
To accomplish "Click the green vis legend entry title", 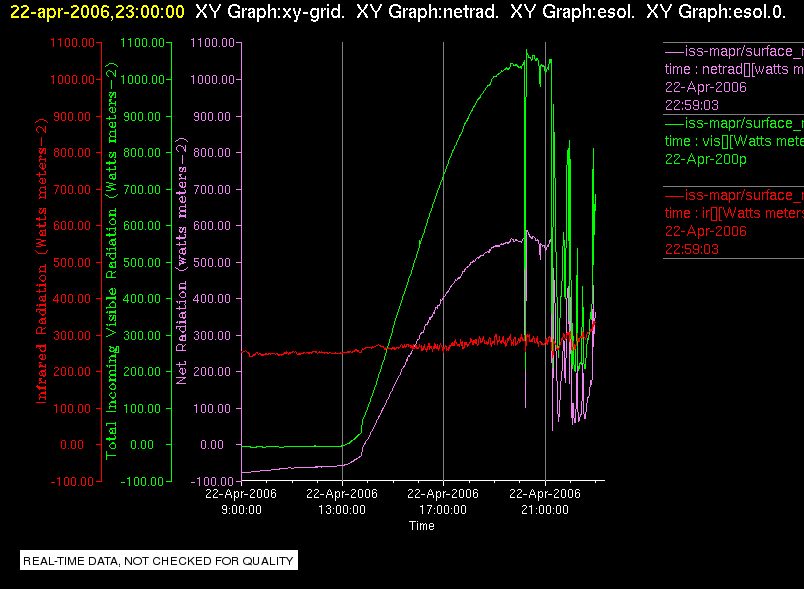I will [734, 123].
